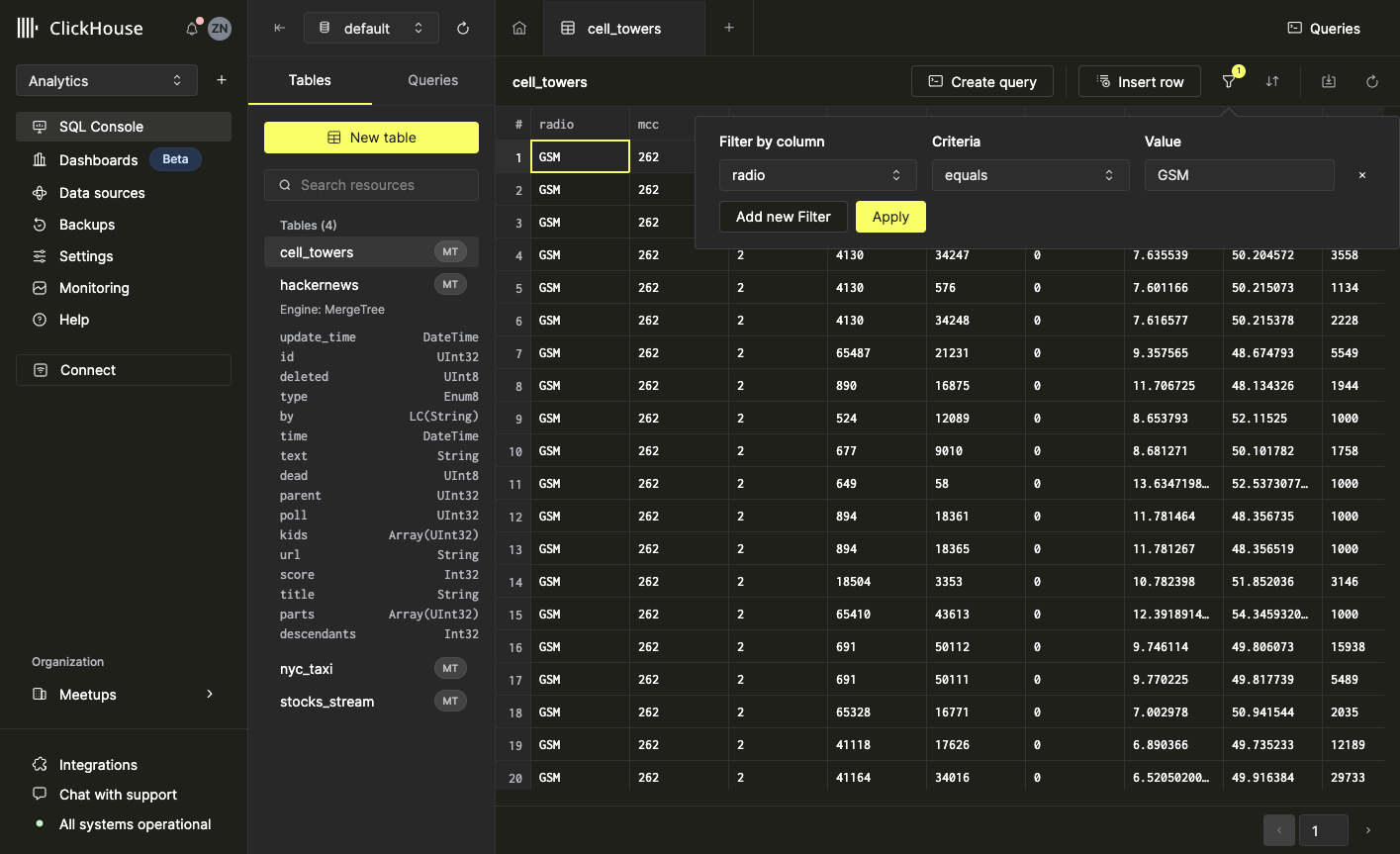Open the Criteria equals dropdown
This screenshot has height=854, width=1400.
click(x=1030, y=175)
